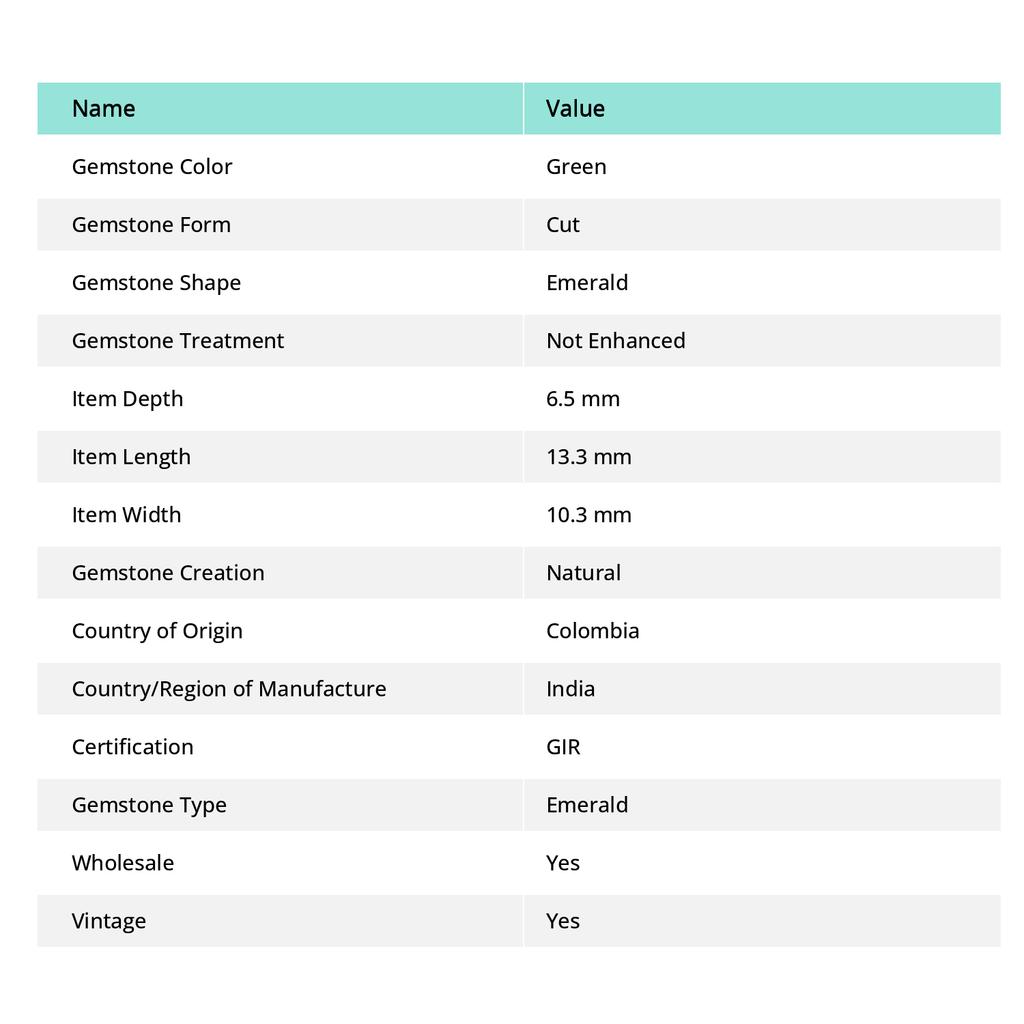This screenshot has width=1024, height=1024.
Task: Click the 6.5 mm depth value
Action: (x=583, y=399)
